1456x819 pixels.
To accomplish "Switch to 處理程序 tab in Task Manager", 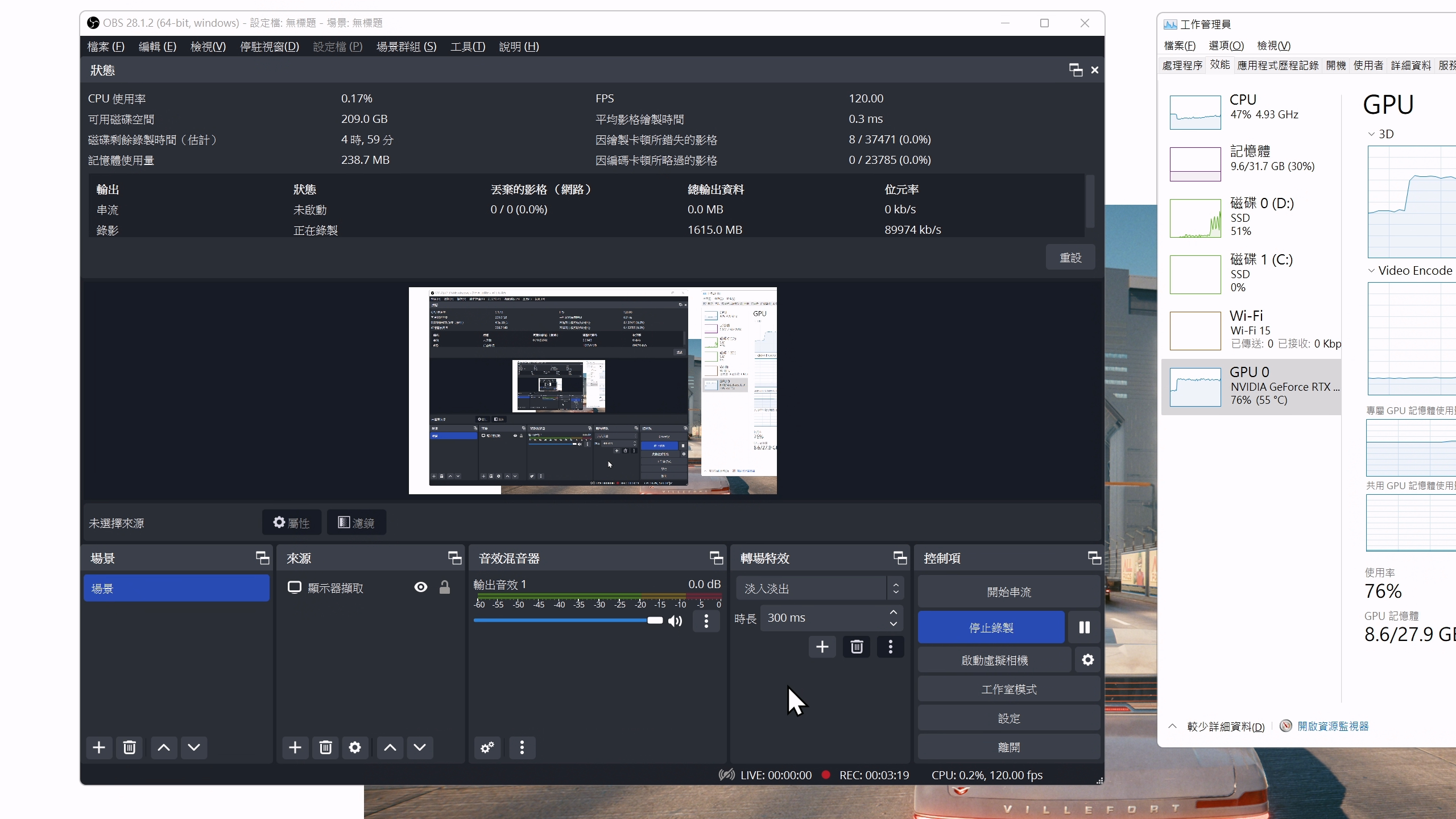I will 1182,65.
